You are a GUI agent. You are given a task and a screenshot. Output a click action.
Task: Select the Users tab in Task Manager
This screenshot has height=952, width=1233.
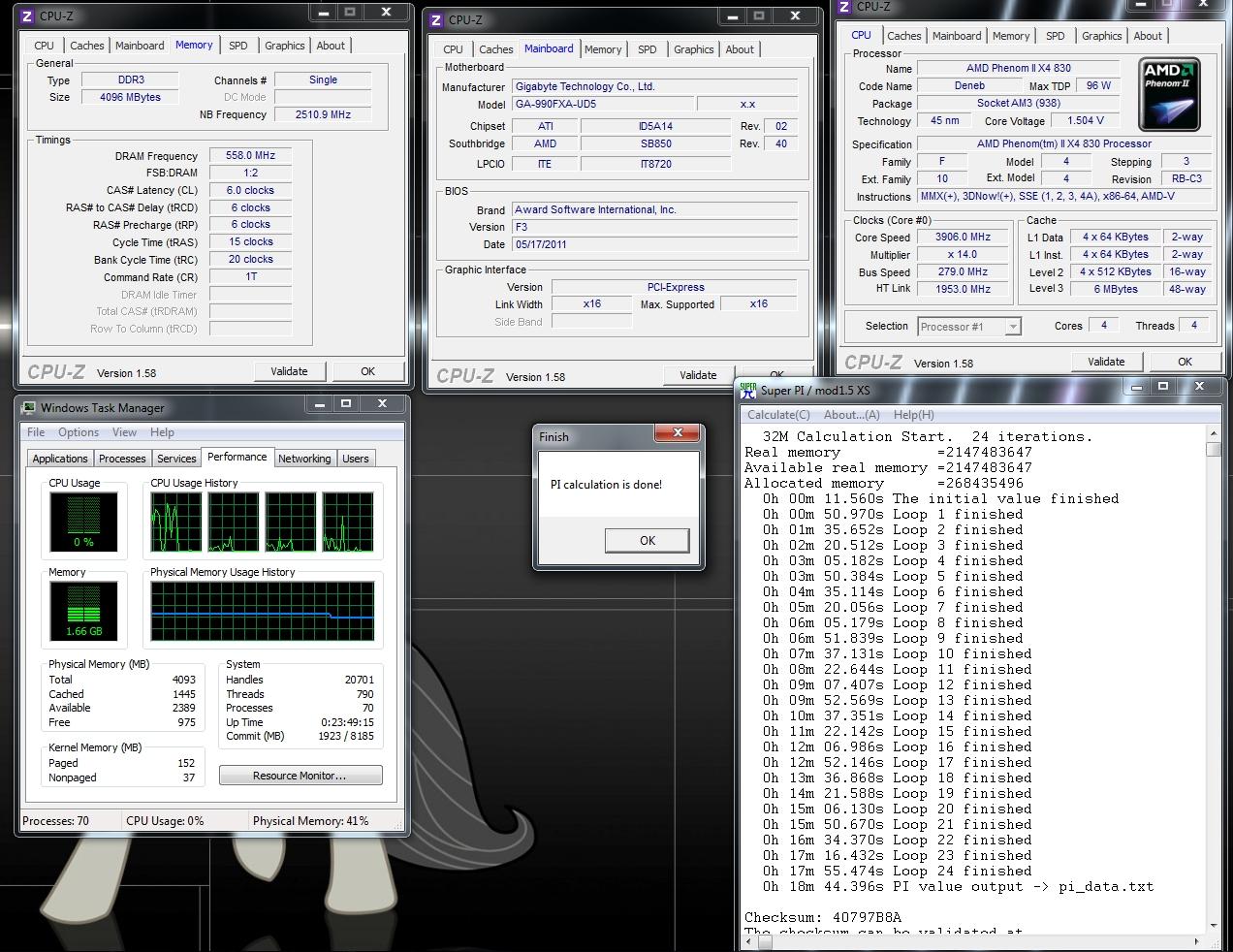(x=356, y=459)
